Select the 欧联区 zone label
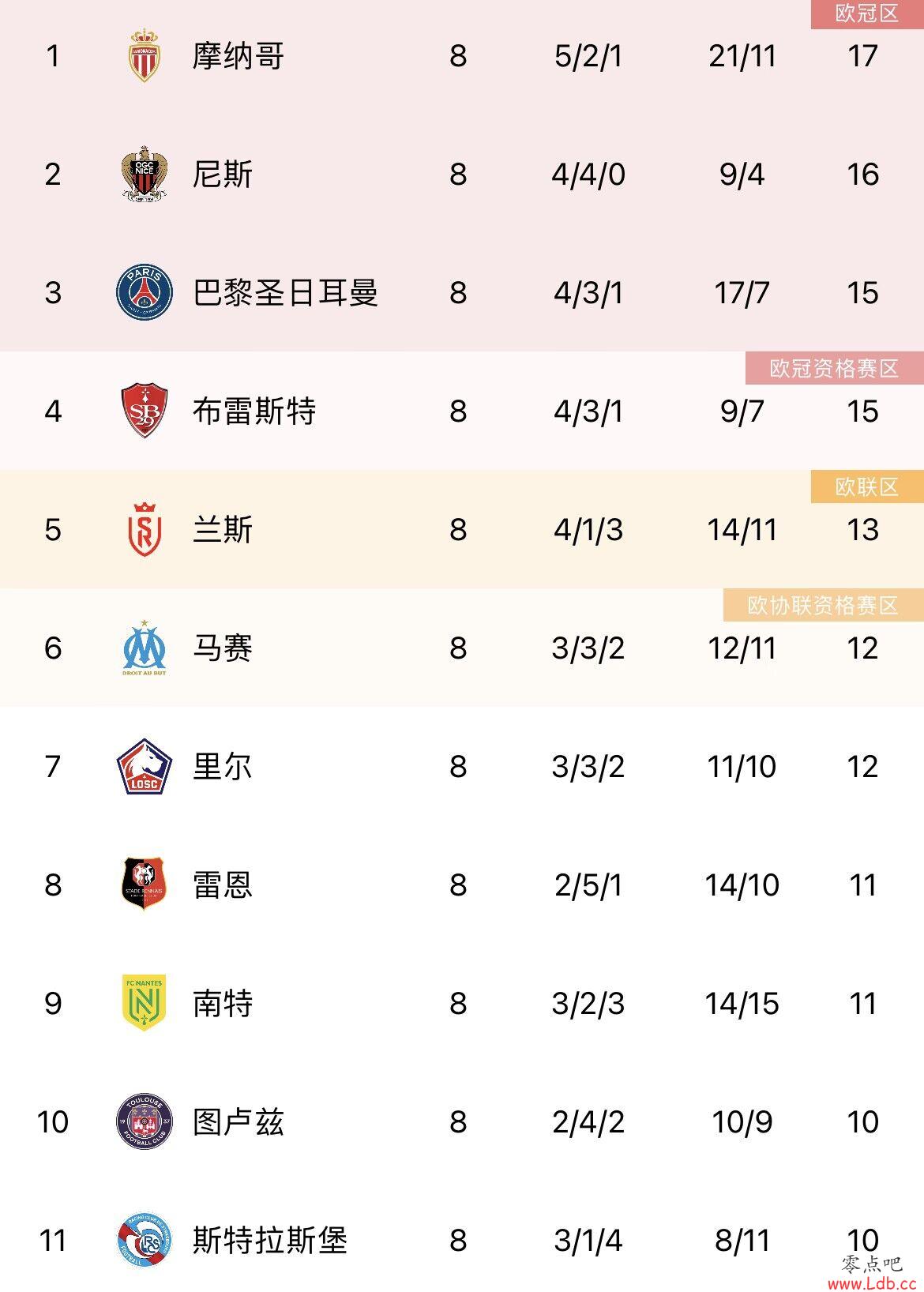The image size is (924, 1292). coord(867,486)
